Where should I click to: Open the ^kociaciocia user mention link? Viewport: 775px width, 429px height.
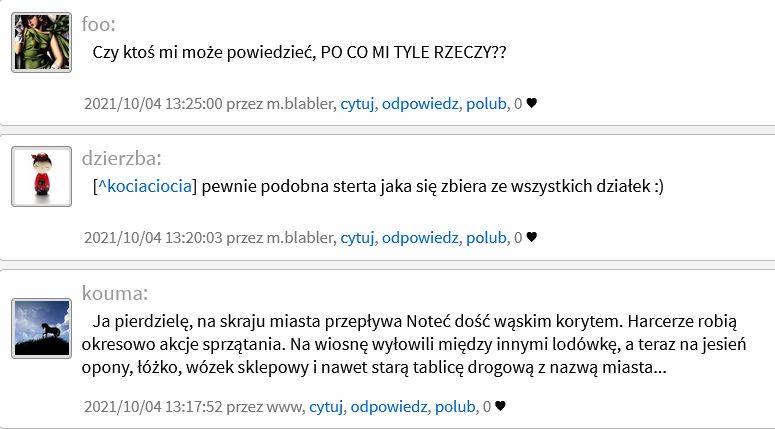point(144,186)
